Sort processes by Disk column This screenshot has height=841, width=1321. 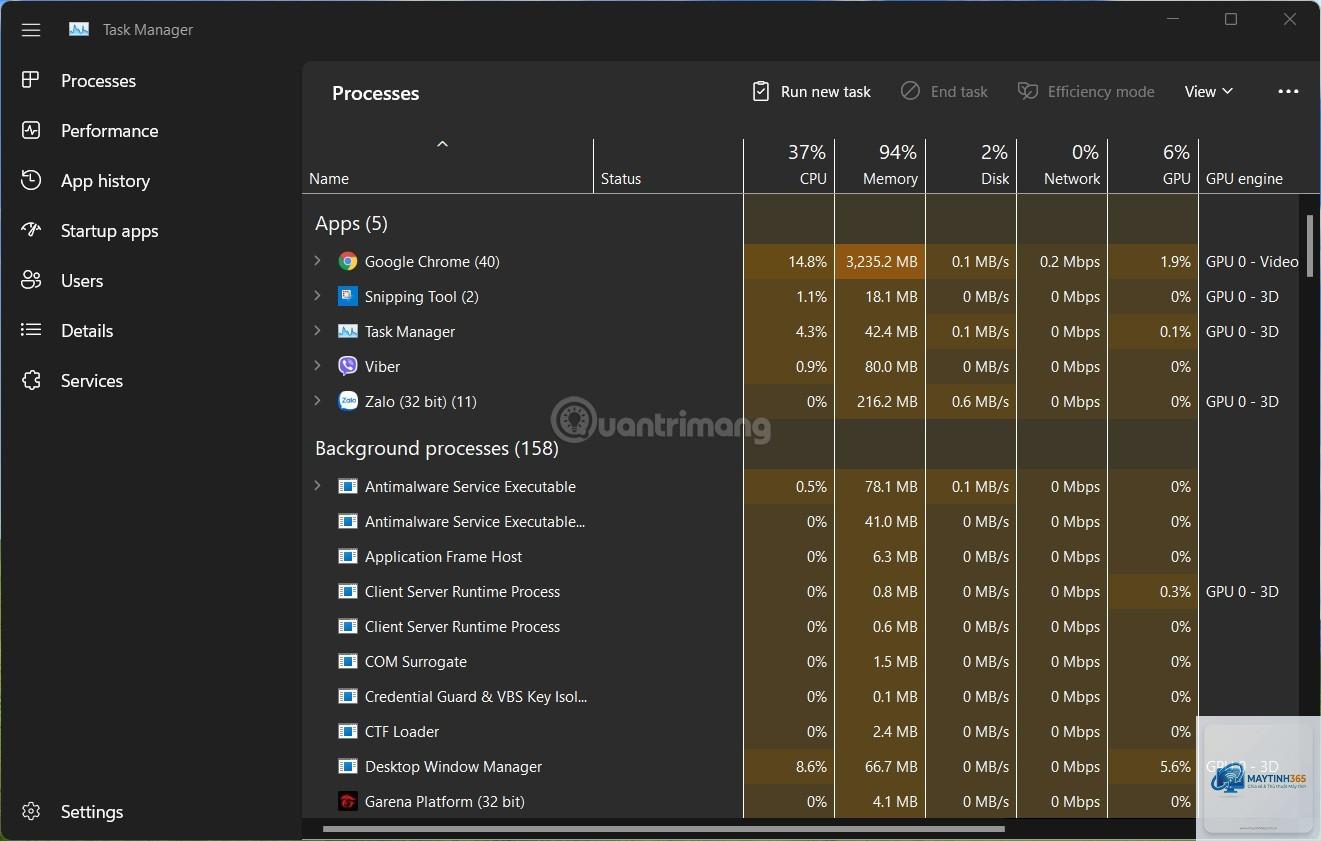click(x=971, y=165)
